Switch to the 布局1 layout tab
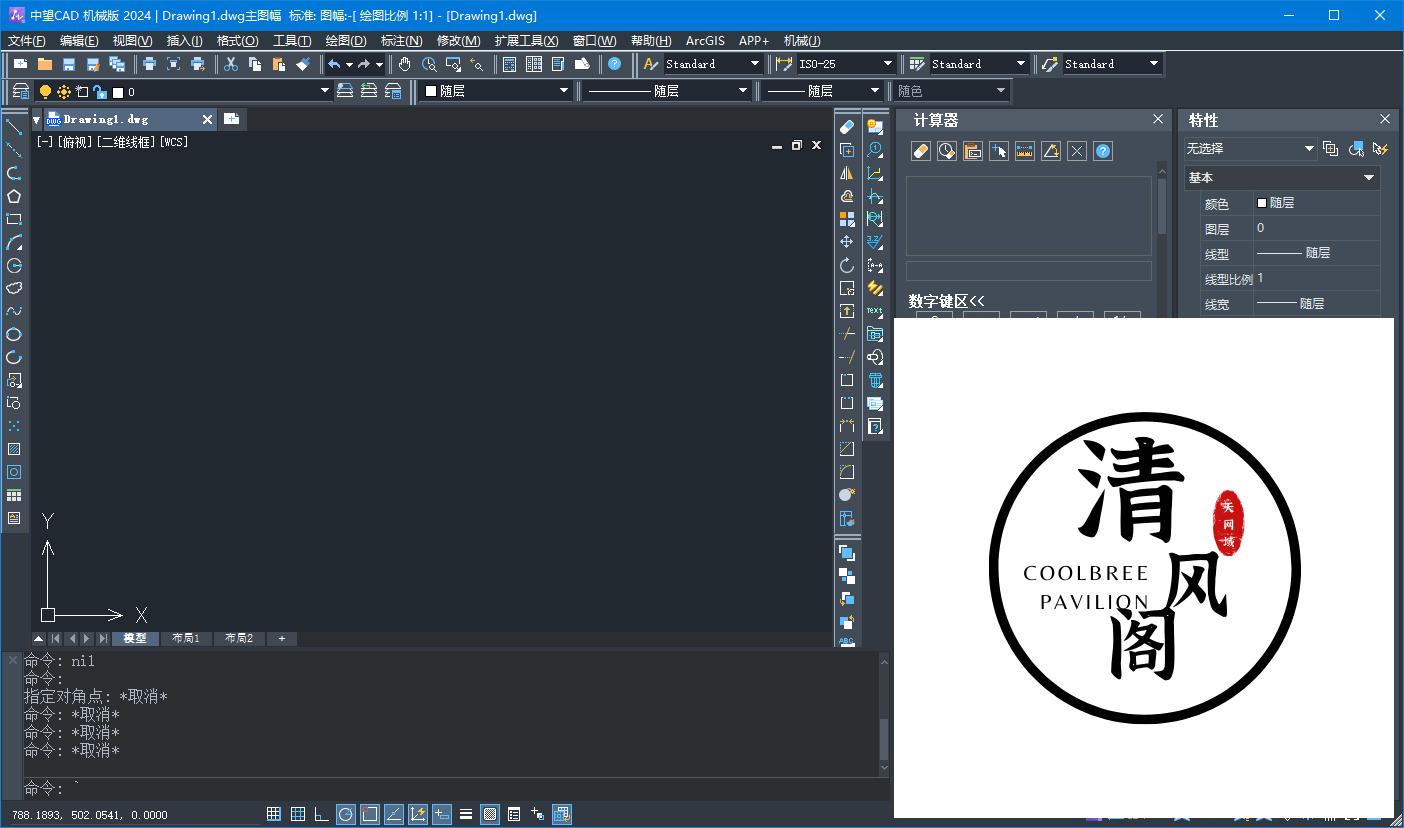Screen dimensions: 1404x828 pyautogui.click(x=186, y=638)
